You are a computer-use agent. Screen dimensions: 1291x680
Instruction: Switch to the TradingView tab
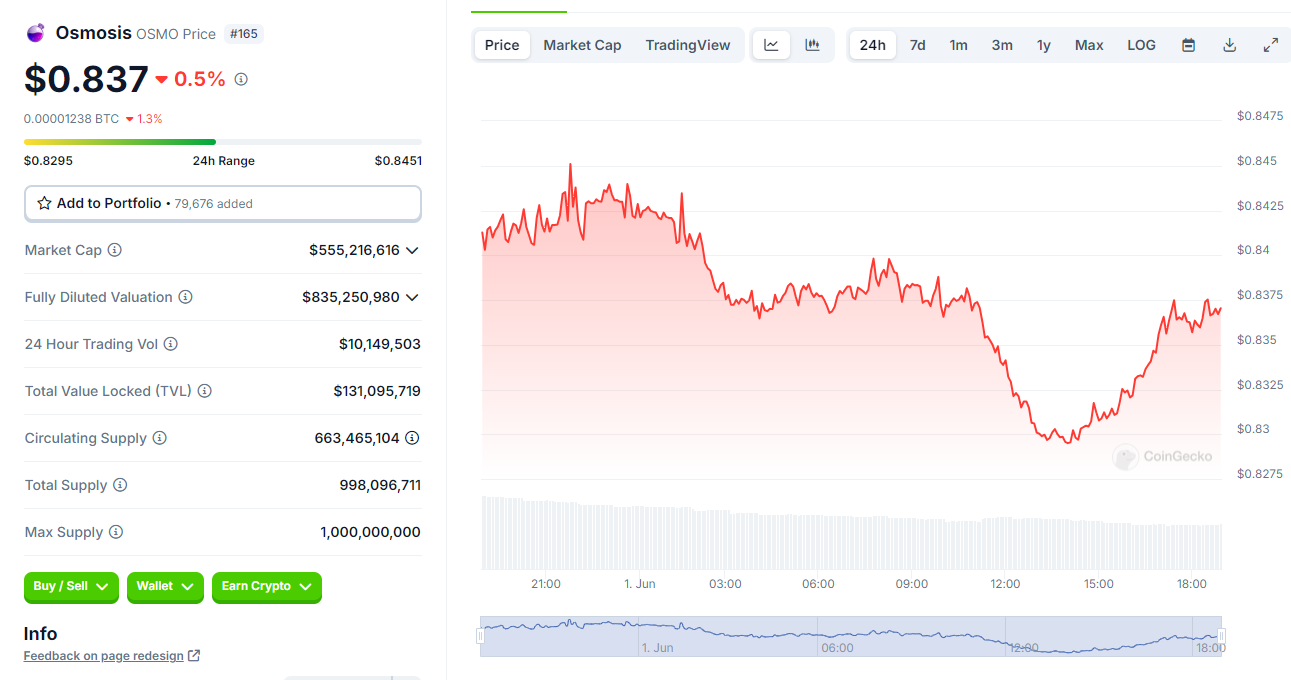point(688,45)
